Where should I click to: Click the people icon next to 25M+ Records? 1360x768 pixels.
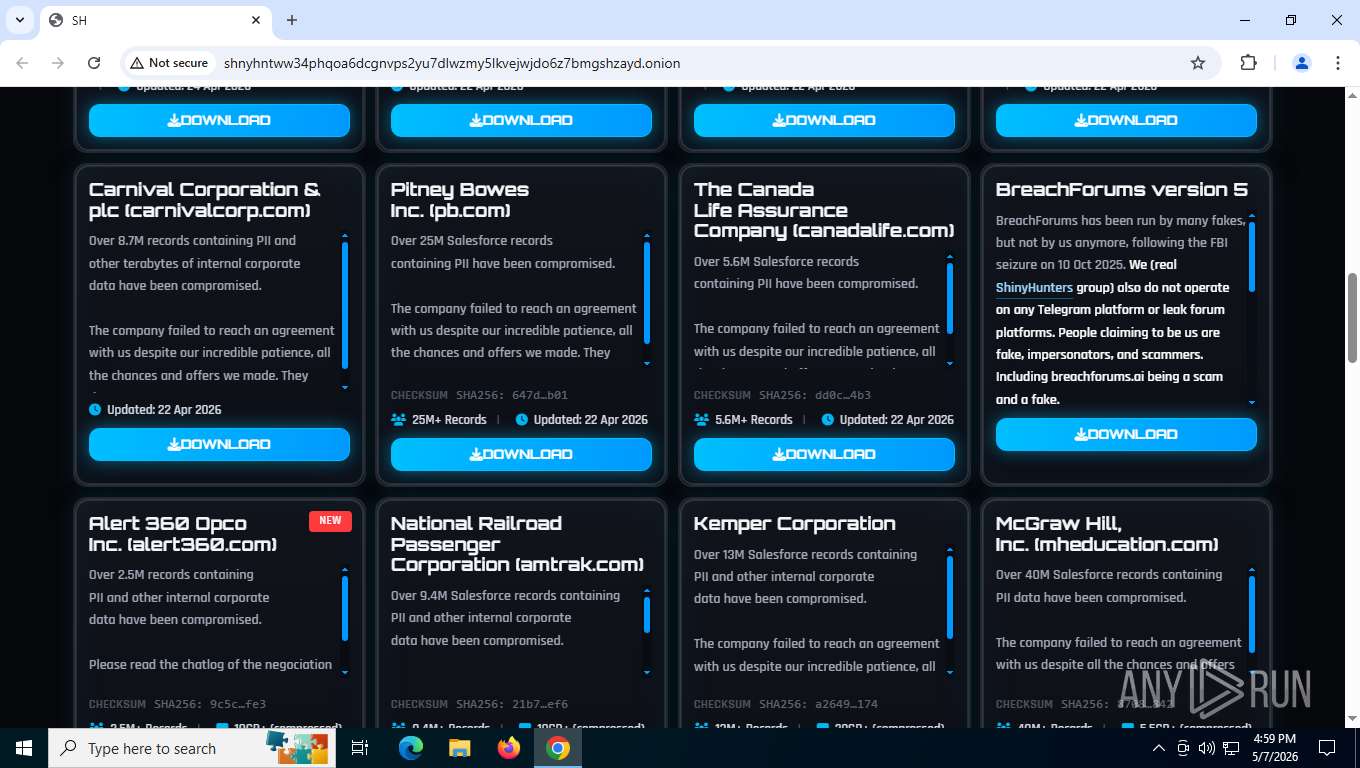coord(398,420)
